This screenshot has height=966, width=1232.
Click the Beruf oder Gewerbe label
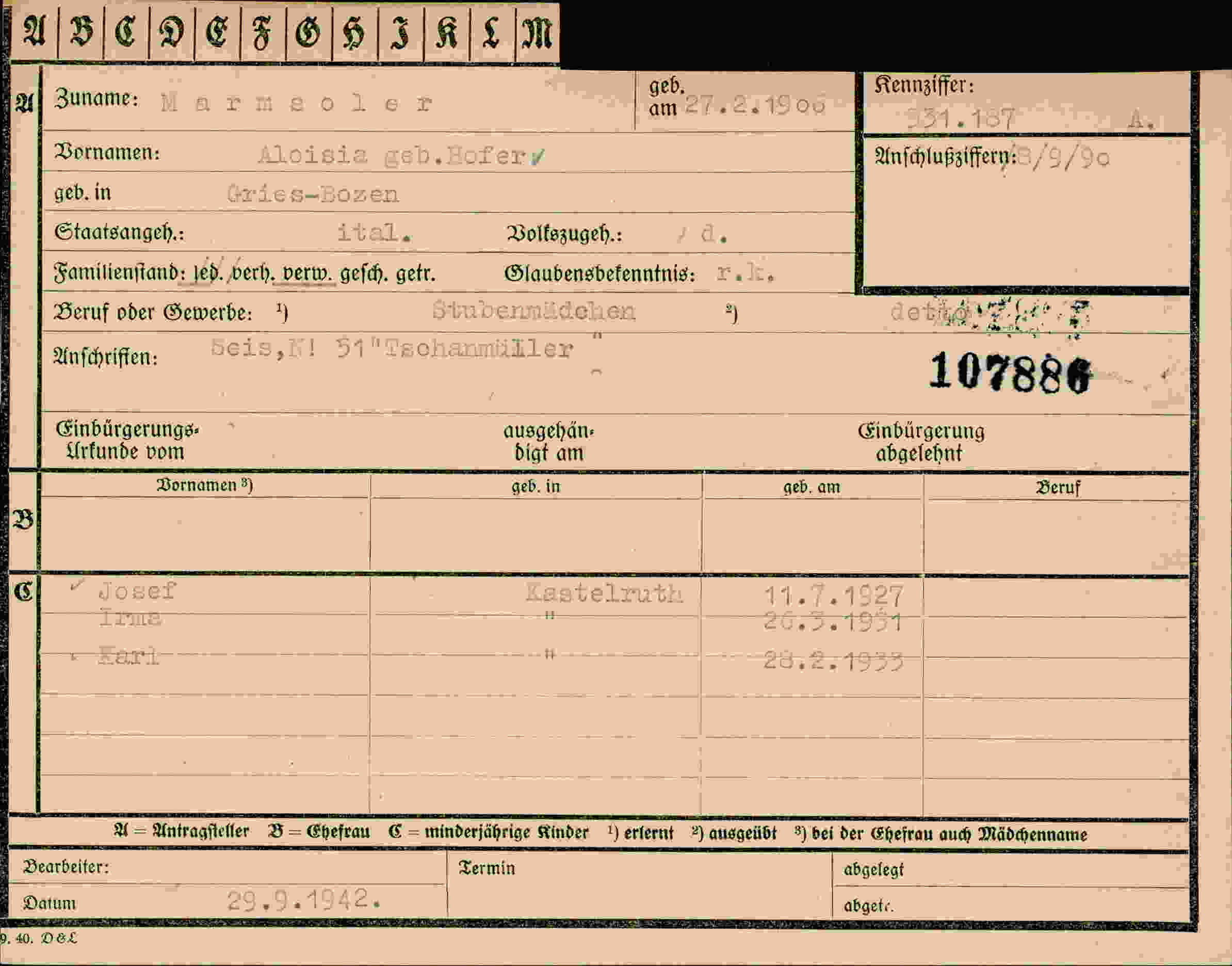[153, 312]
